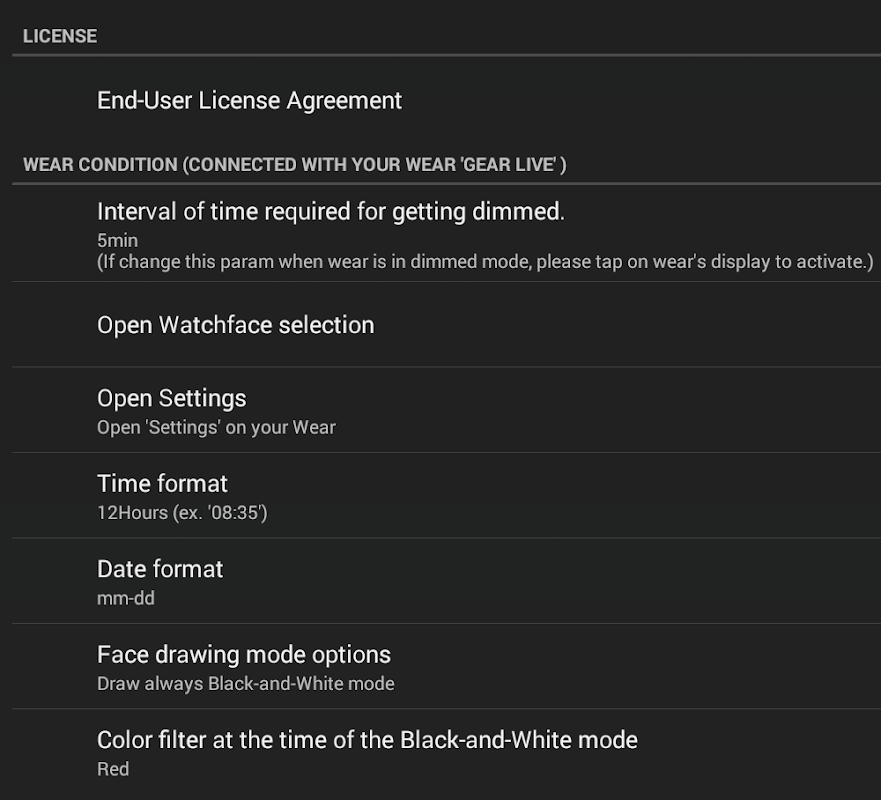Open the Time format option

point(162,484)
